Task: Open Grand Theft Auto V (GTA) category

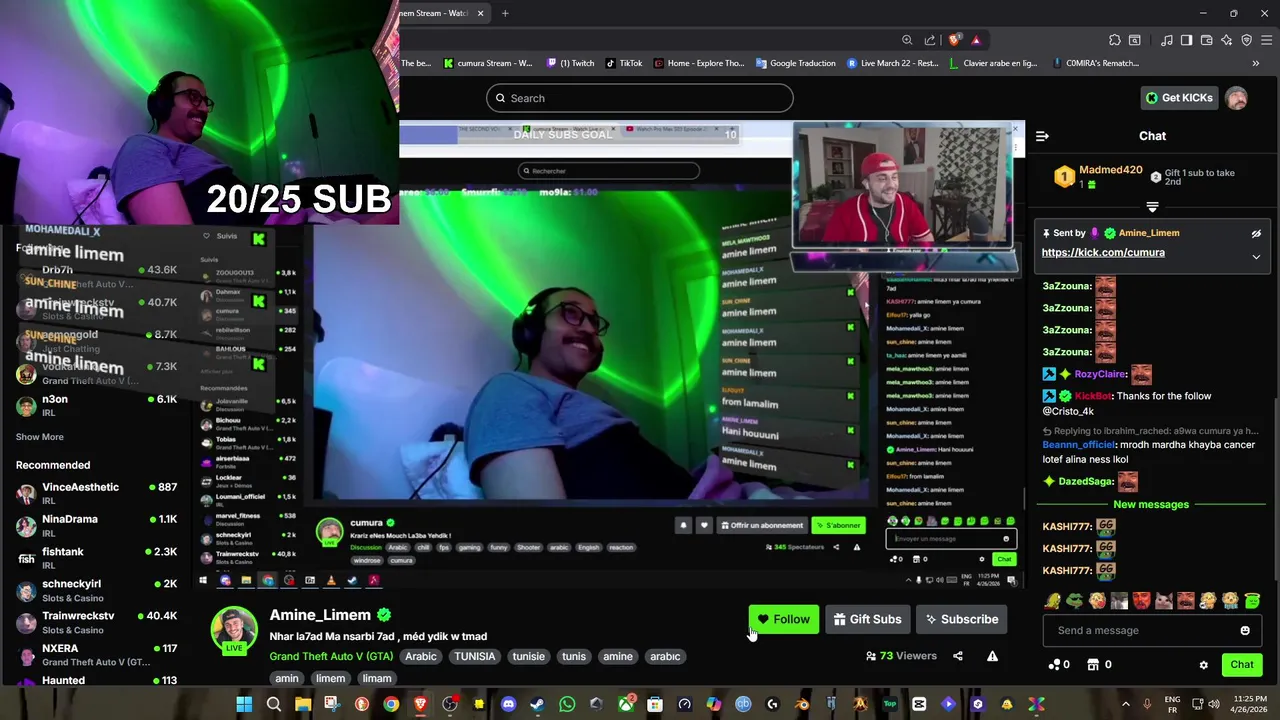Action: [x=331, y=656]
